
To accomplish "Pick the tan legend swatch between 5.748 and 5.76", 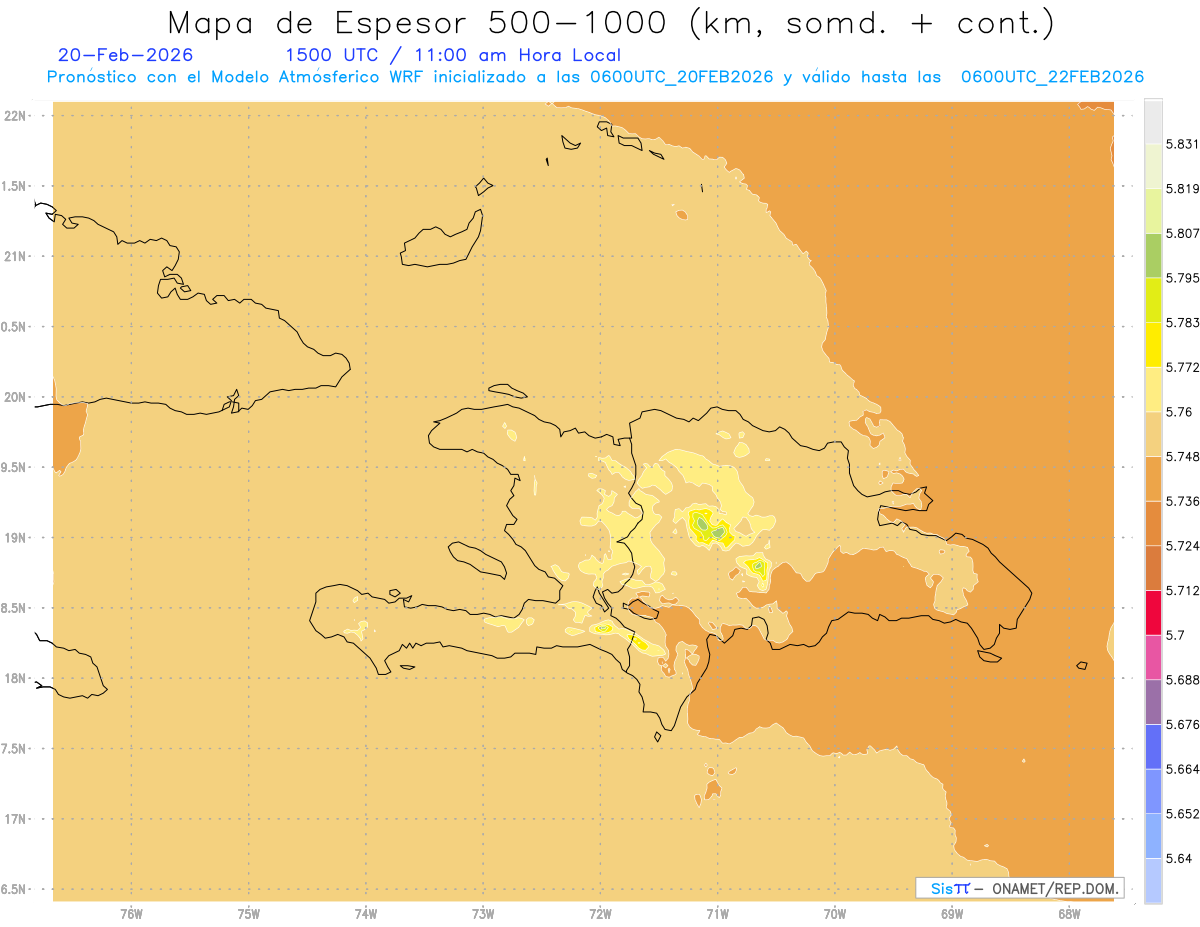I will click(x=1153, y=434).
